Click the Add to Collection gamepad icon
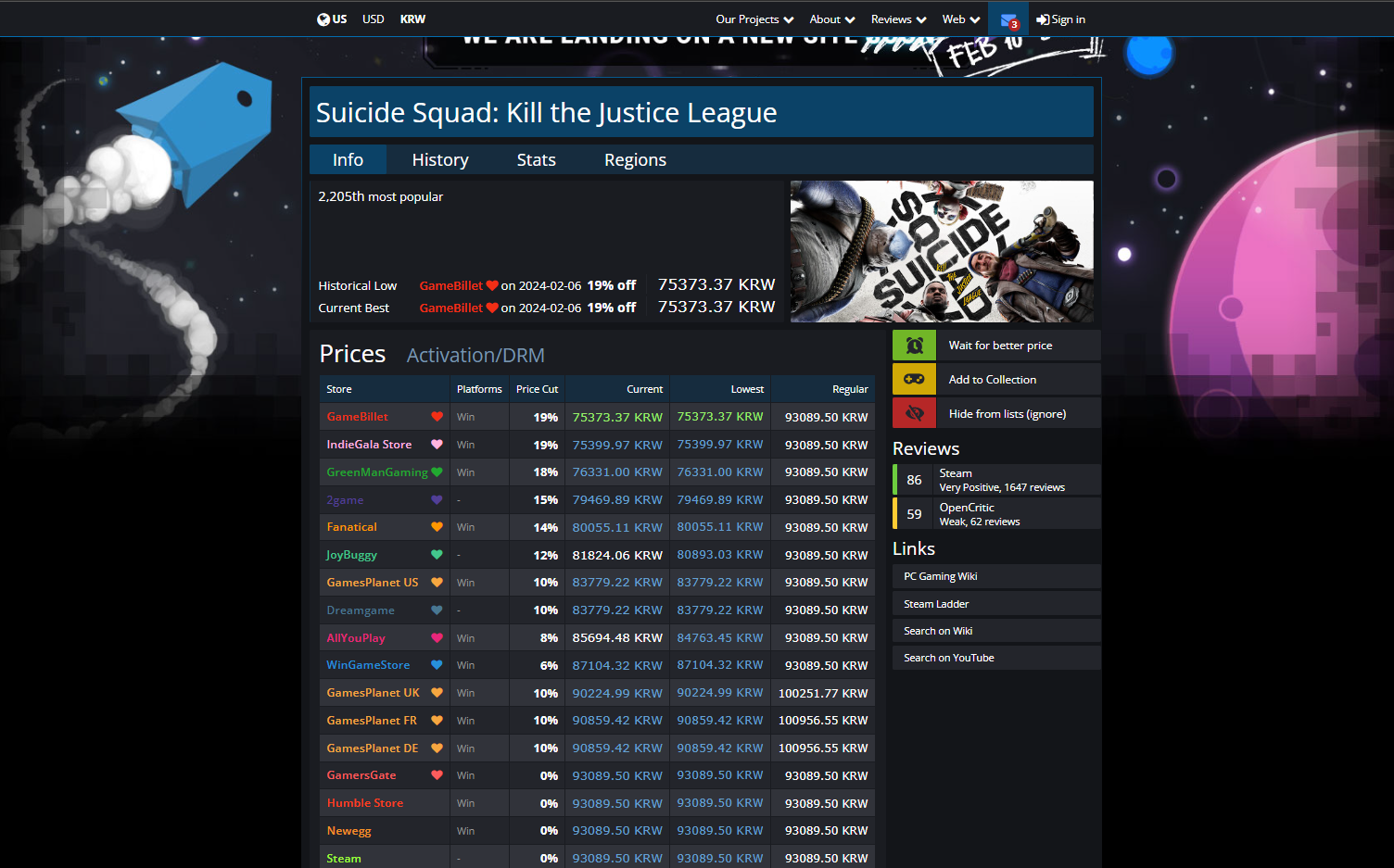This screenshot has width=1394, height=868. click(x=914, y=379)
